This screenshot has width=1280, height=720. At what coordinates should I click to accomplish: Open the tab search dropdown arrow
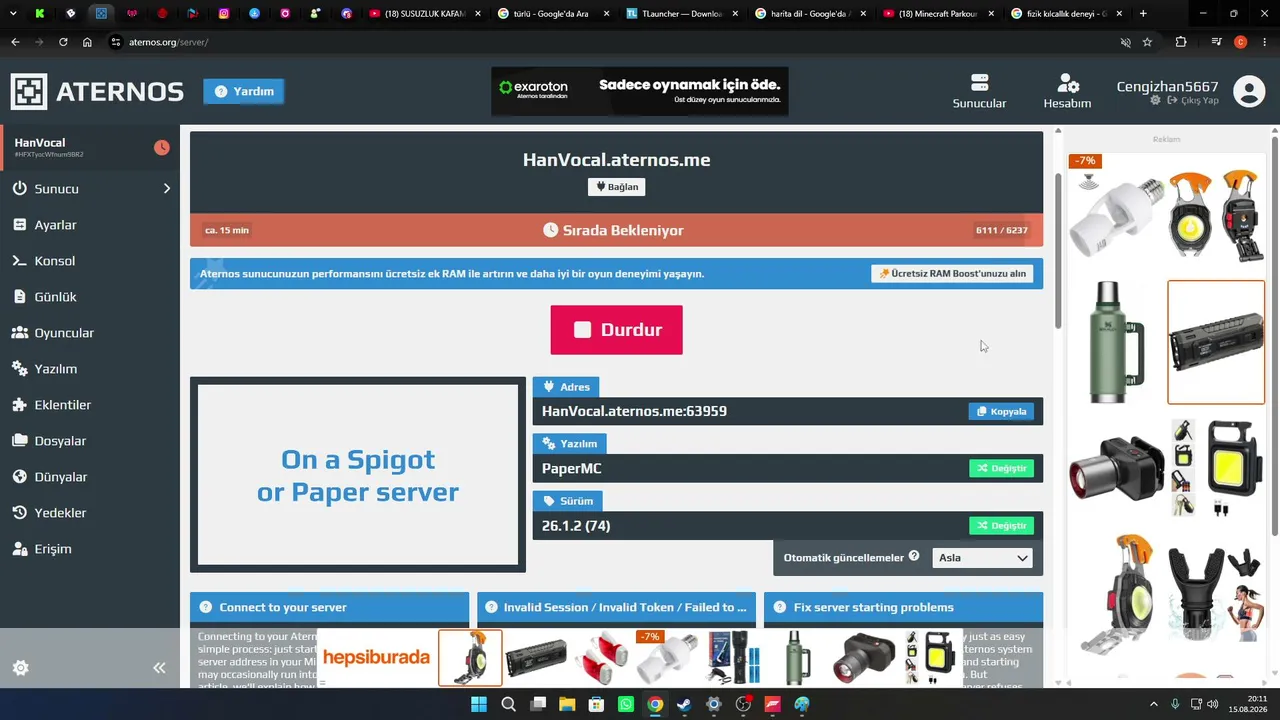point(14,14)
